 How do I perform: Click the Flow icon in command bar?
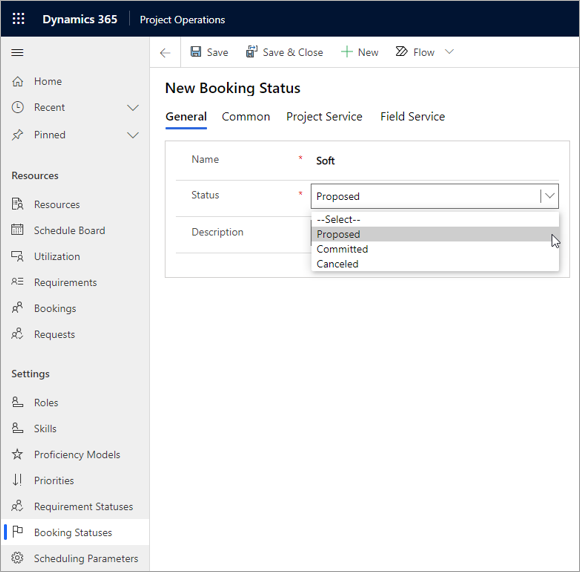401,51
